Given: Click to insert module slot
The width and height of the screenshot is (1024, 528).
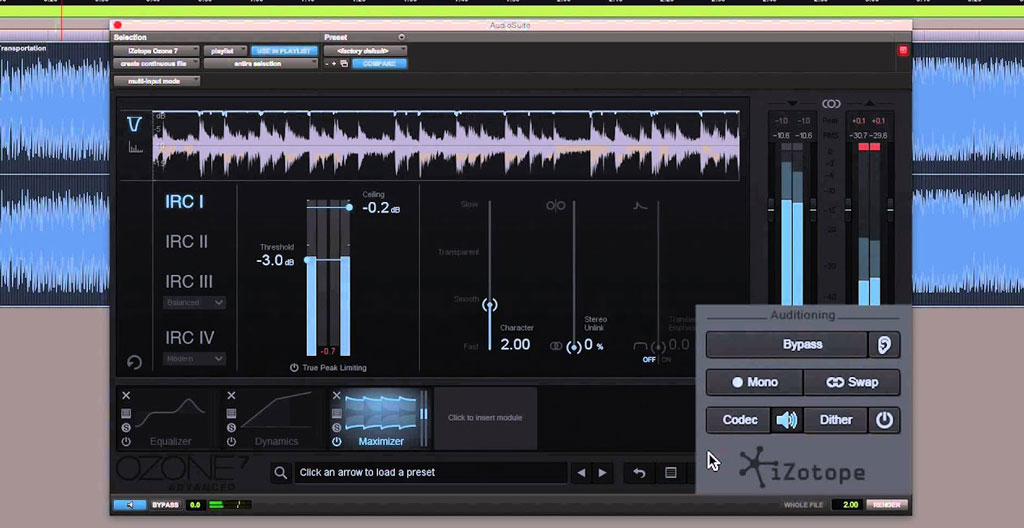Looking at the screenshot, I should 485,418.
